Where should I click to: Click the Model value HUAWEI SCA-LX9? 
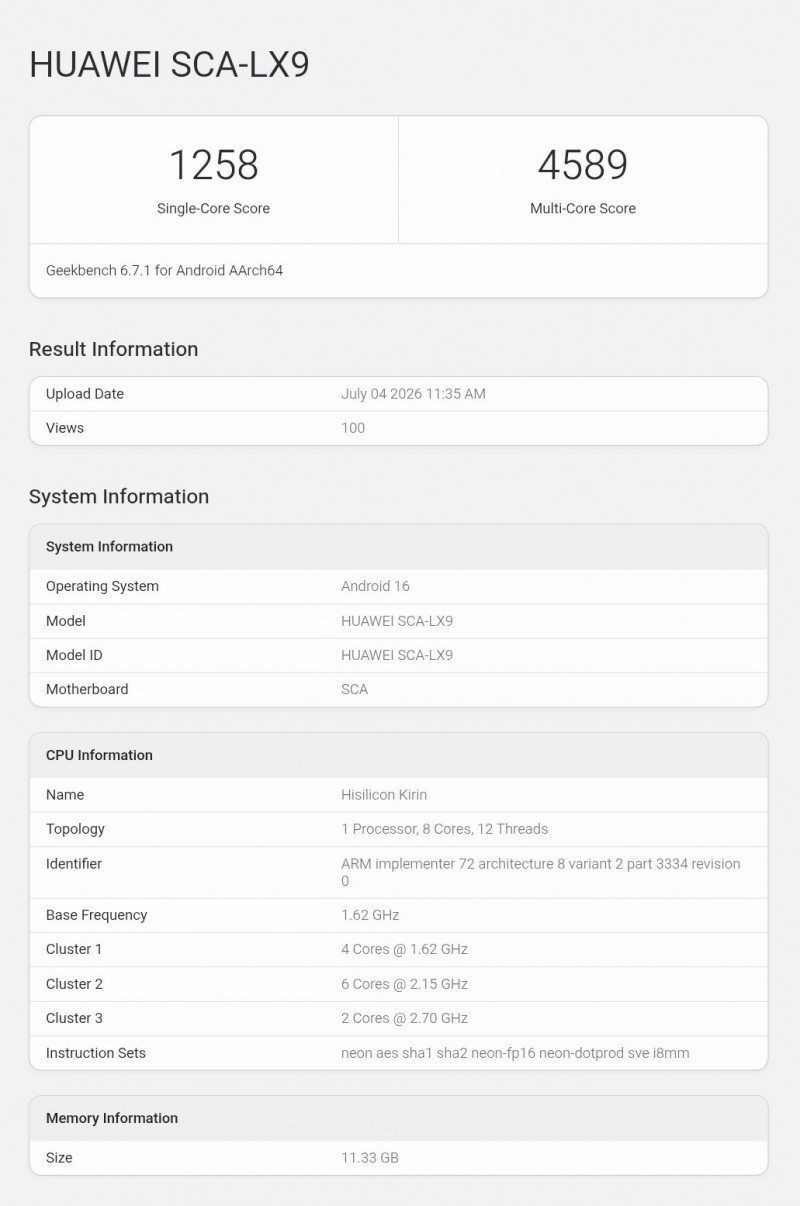pyautogui.click(x=397, y=621)
